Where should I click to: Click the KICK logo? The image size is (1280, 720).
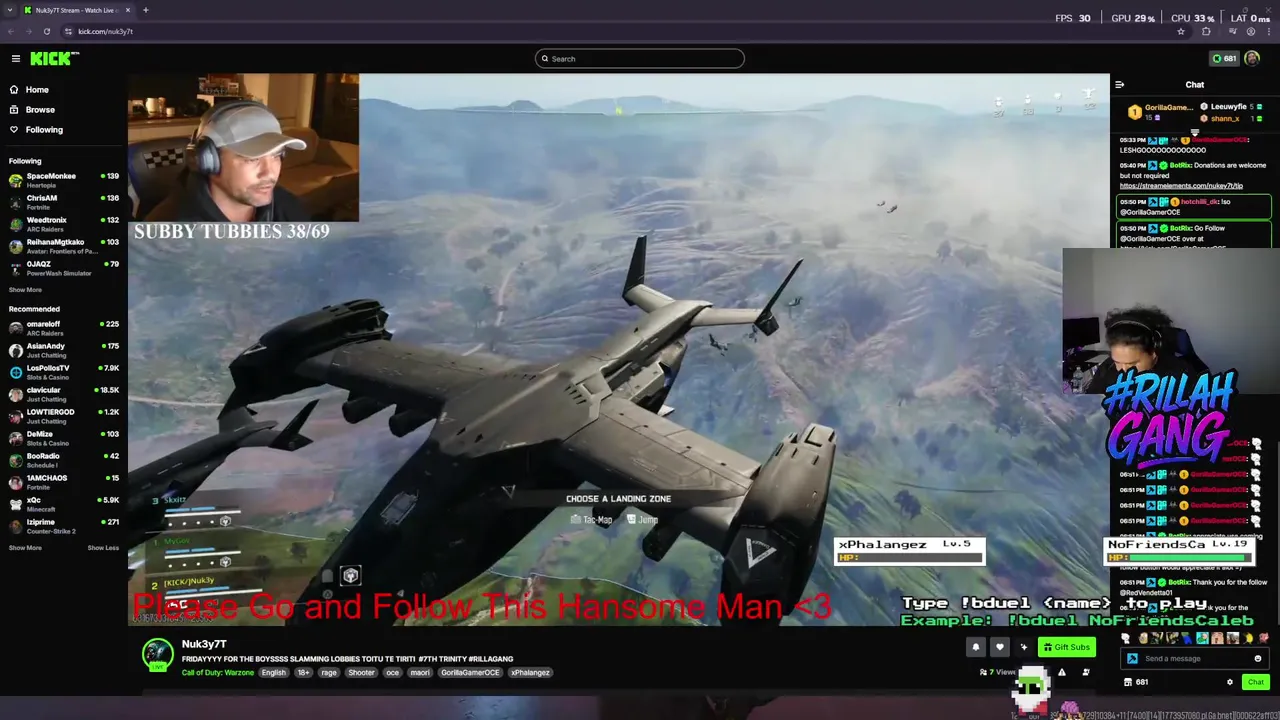click(x=54, y=59)
